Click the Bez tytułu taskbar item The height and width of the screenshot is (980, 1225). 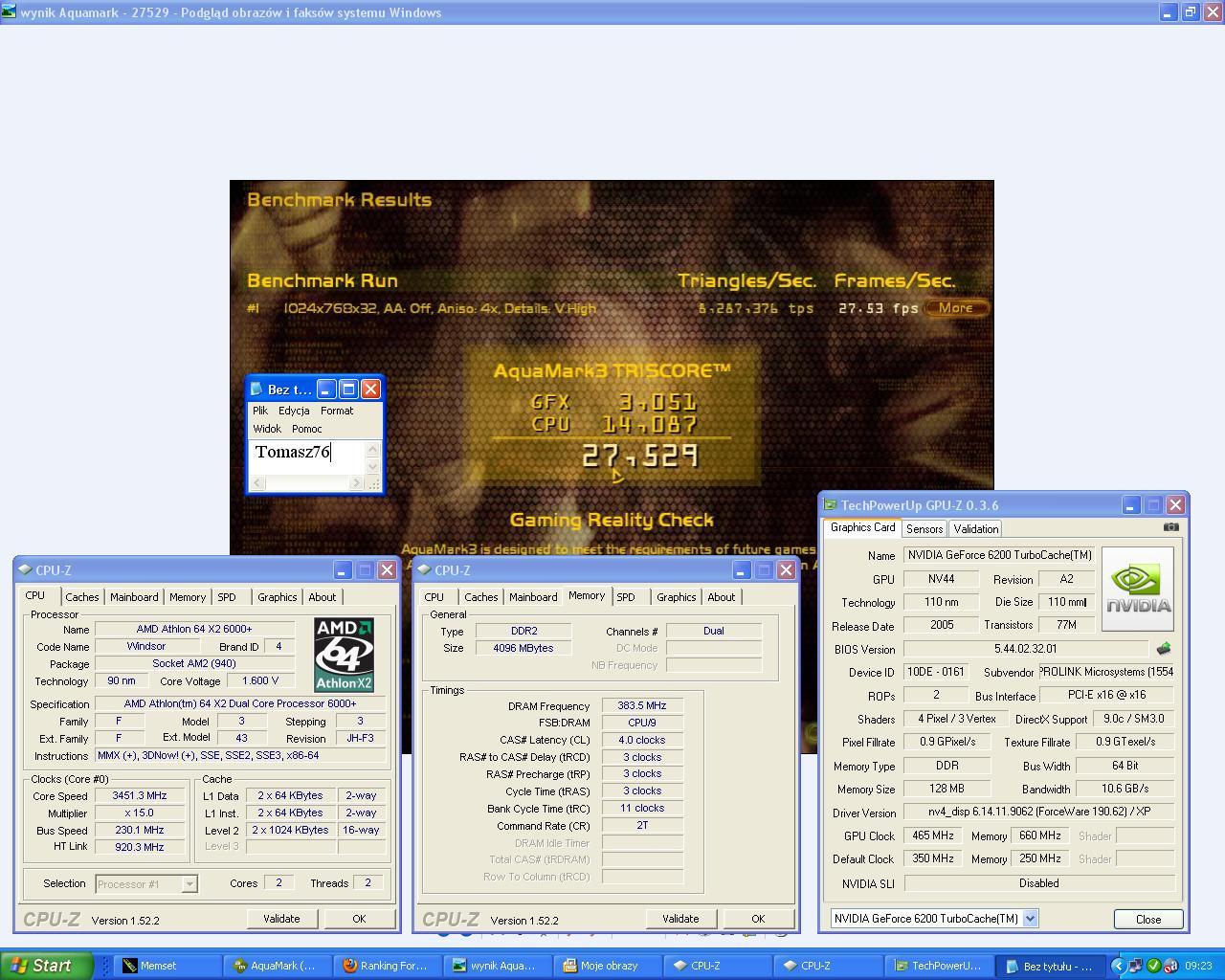click(1048, 966)
